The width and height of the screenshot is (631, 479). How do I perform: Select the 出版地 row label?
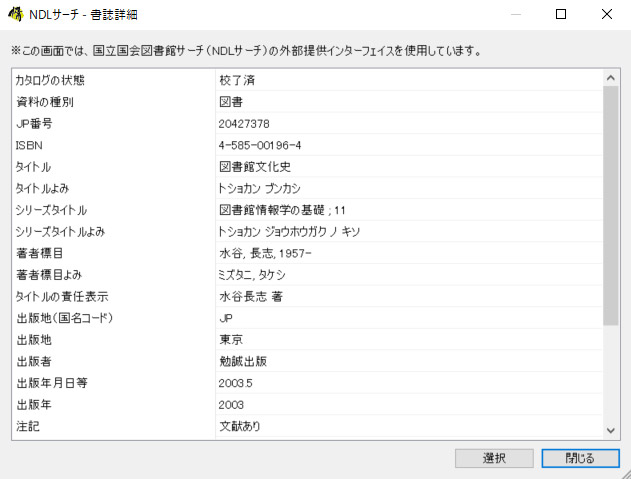[34, 340]
